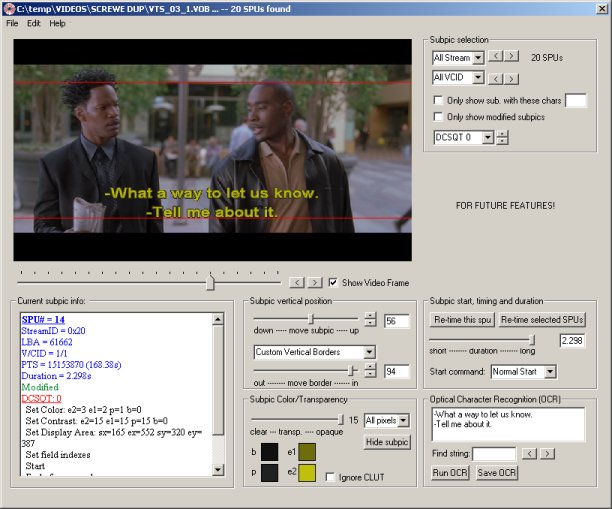Click the filter chars input box

pyautogui.click(x=576, y=100)
